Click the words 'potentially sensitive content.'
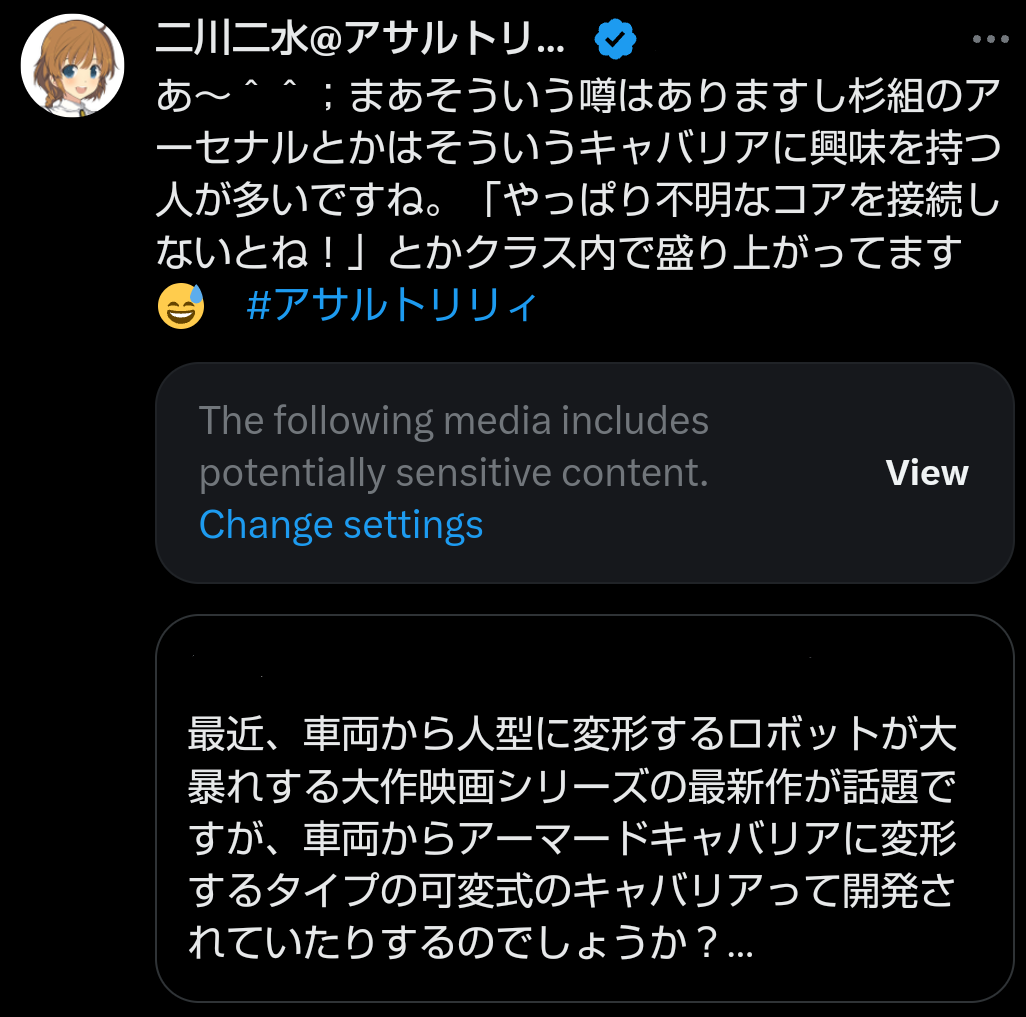The height and width of the screenshot is (1017, 1026). coord(453,474)
